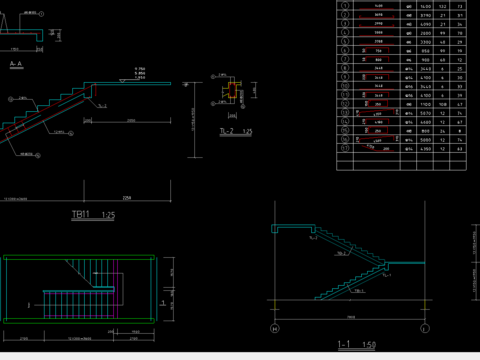Screen dimensions: 480x360
Task: Click the section cut marker 1 beside the stair plan
Action: [x=163, y=303]
